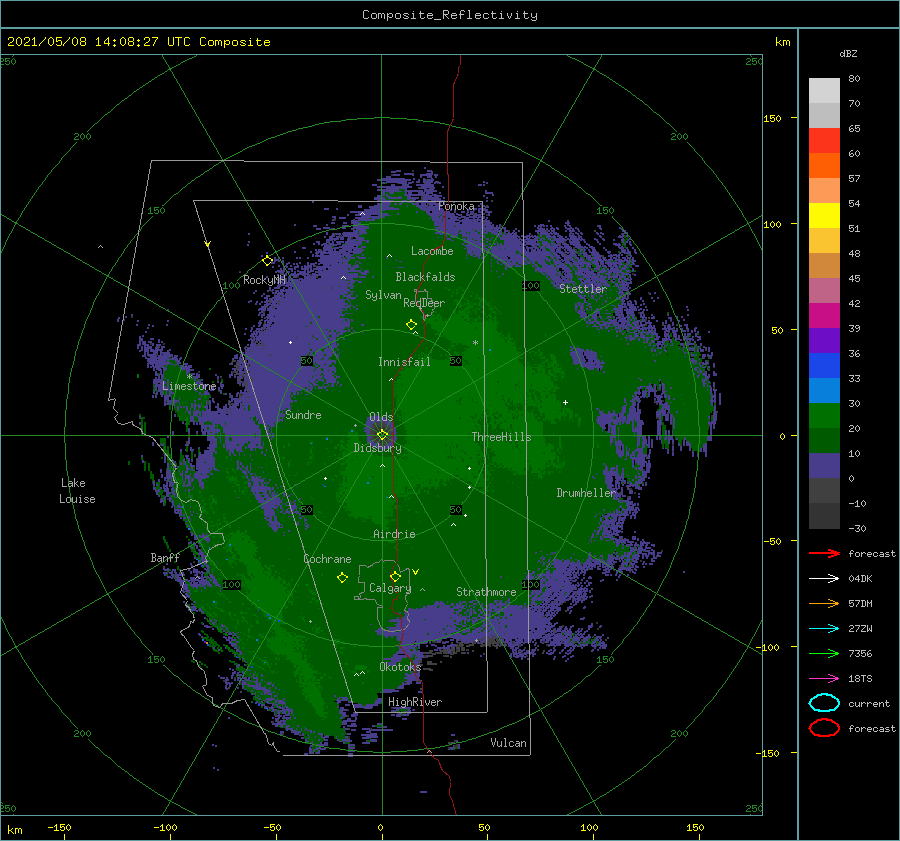
Task: Select the violet 39-36 dBZ swatch
Action: (x=824, y=341)
